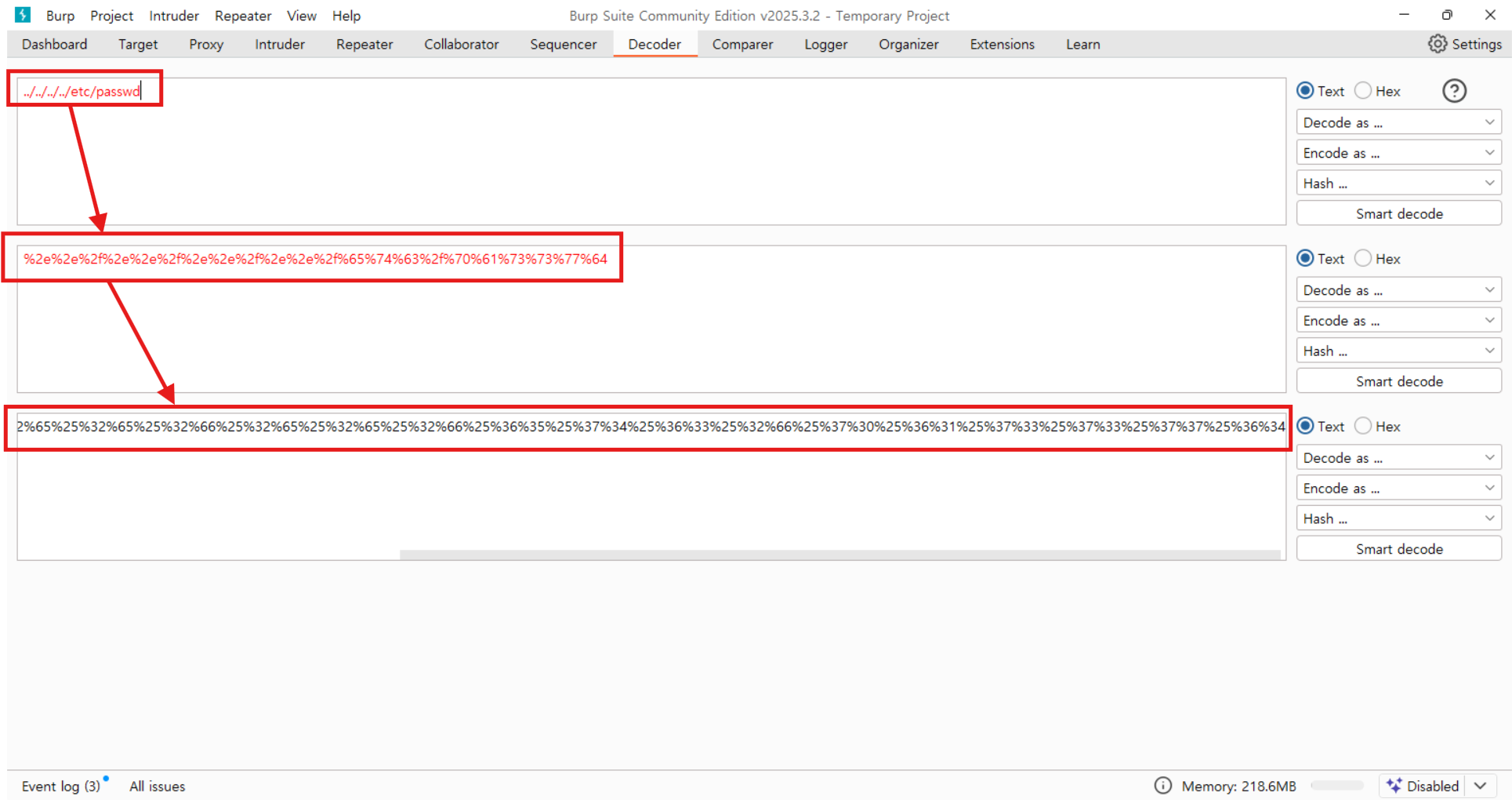Select the Decoder tab
This screenshot has height=800, width=1512.
coord(654,45)
